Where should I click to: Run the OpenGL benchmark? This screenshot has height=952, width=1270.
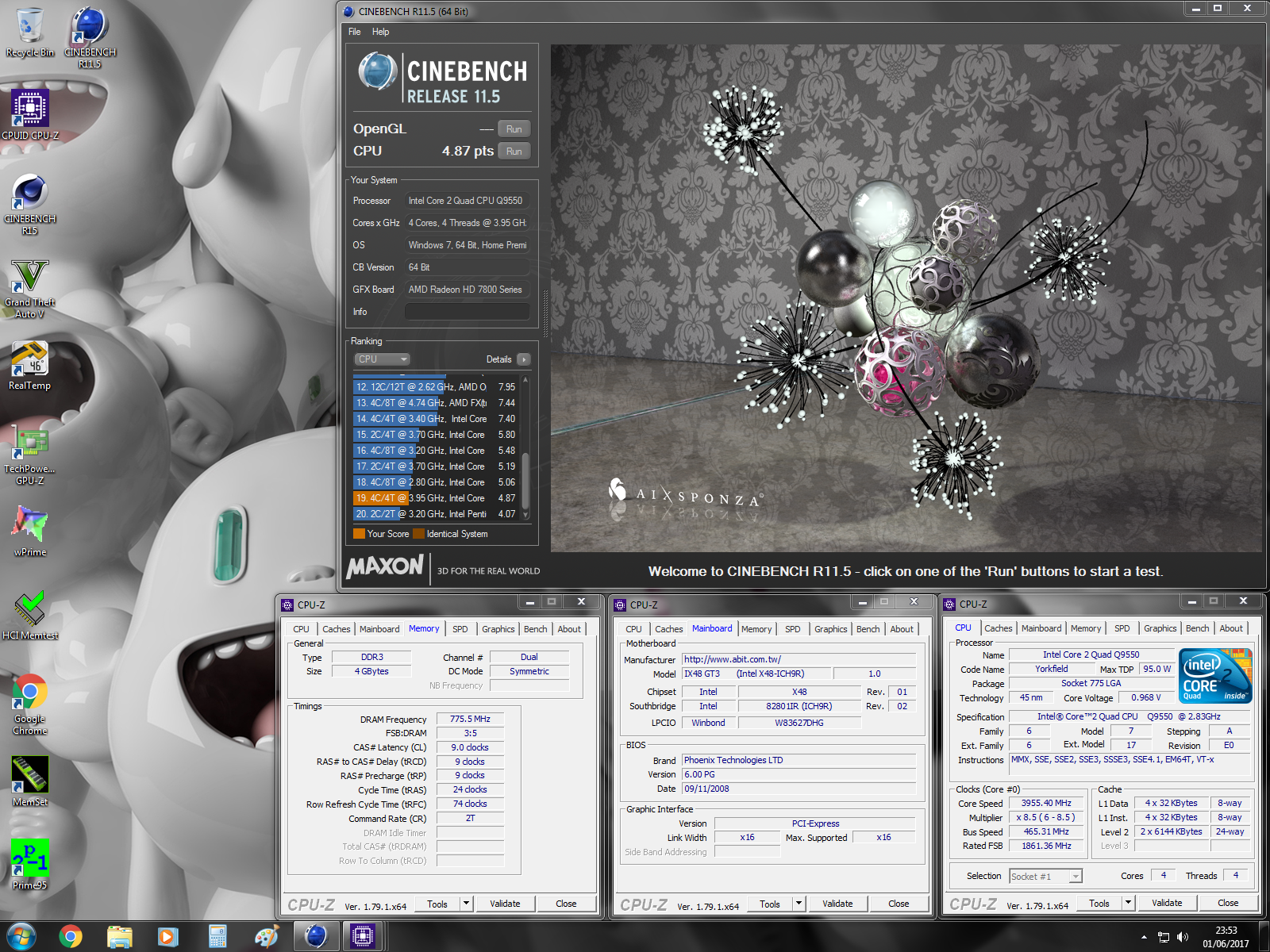pos(514,129)
